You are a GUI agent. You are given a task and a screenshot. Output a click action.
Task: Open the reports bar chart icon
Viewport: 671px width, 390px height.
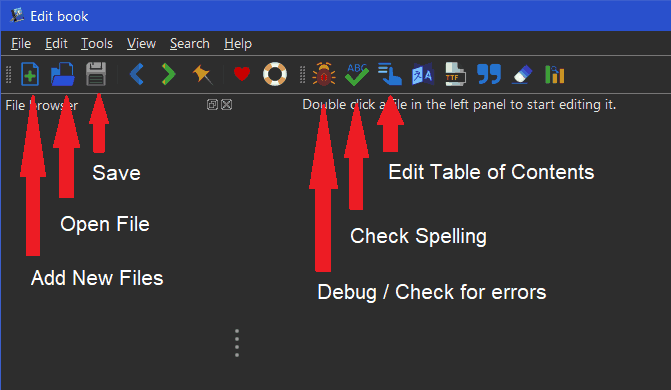[555, 74]
